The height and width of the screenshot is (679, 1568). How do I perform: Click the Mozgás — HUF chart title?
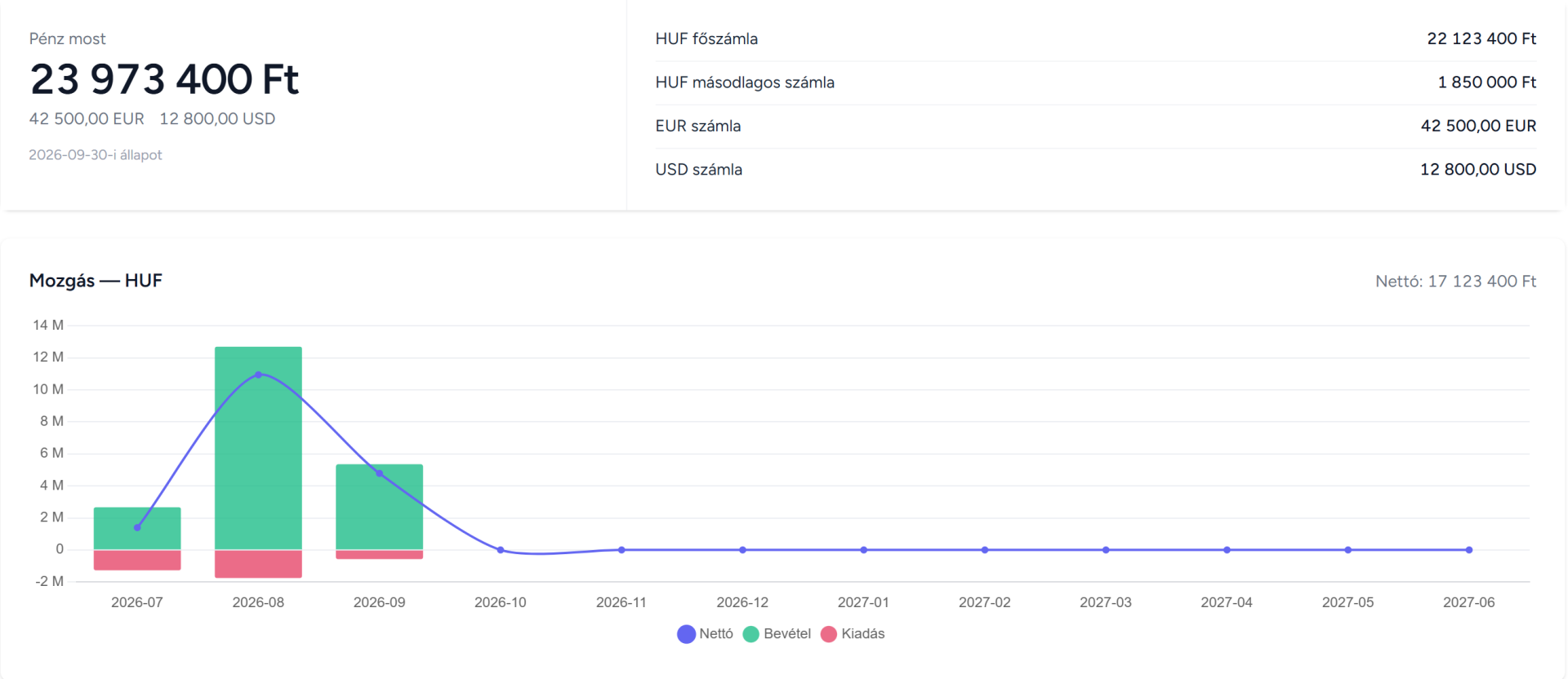pyautogui.click(x=96, y=281)
